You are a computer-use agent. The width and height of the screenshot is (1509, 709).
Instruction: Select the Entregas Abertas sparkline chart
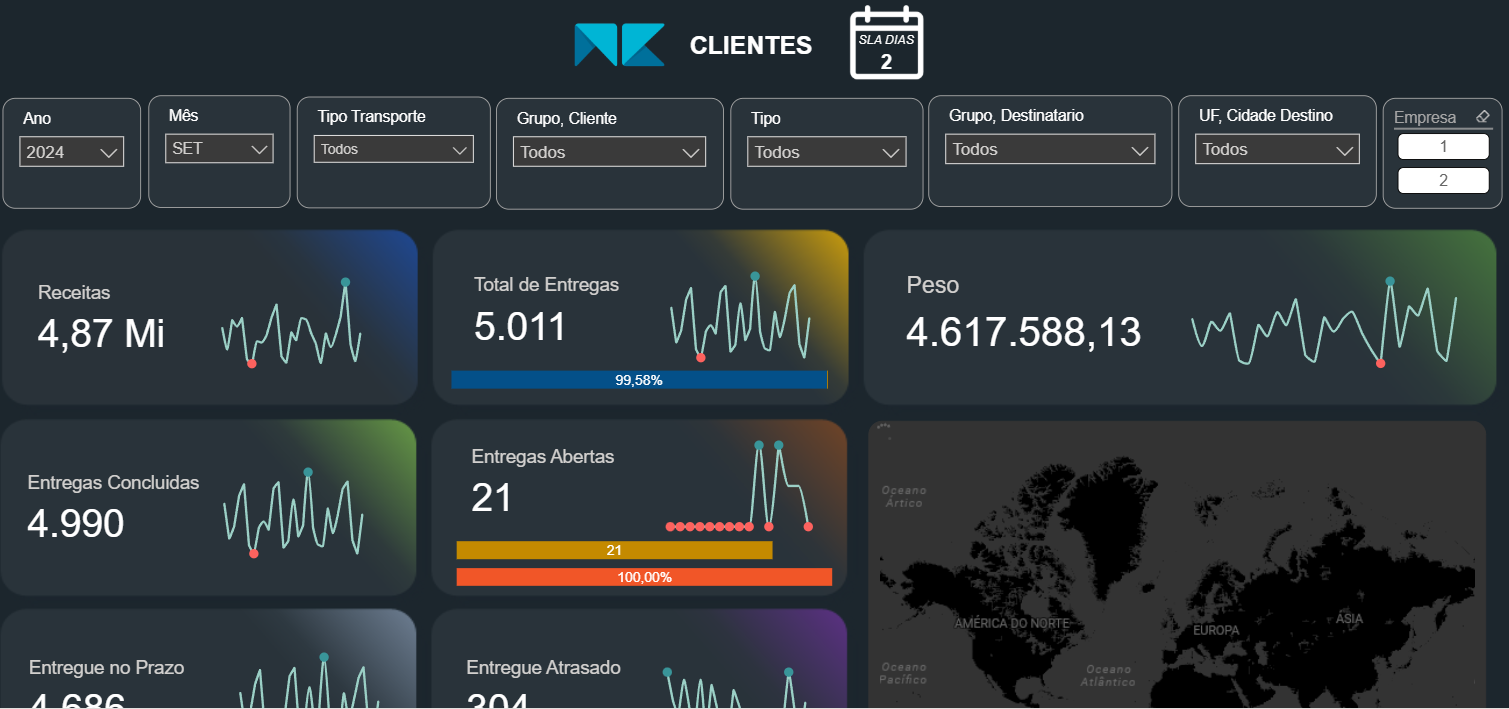[738, 485]
